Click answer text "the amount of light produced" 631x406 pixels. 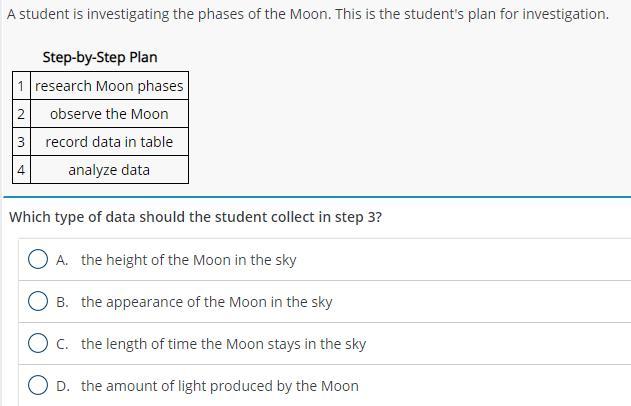coord(219,386)
